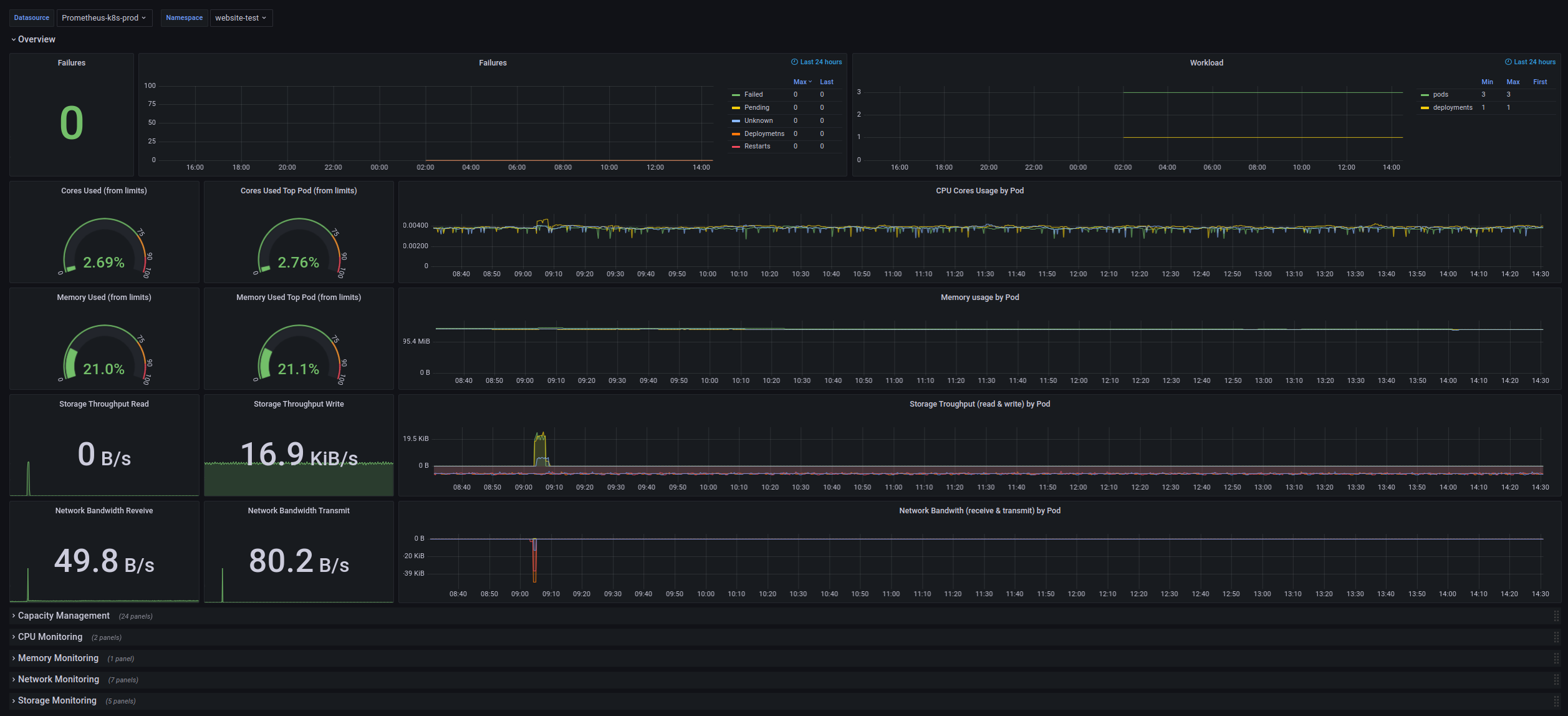
Task: Open the website-test namespace dropdown
Action: 241,17
